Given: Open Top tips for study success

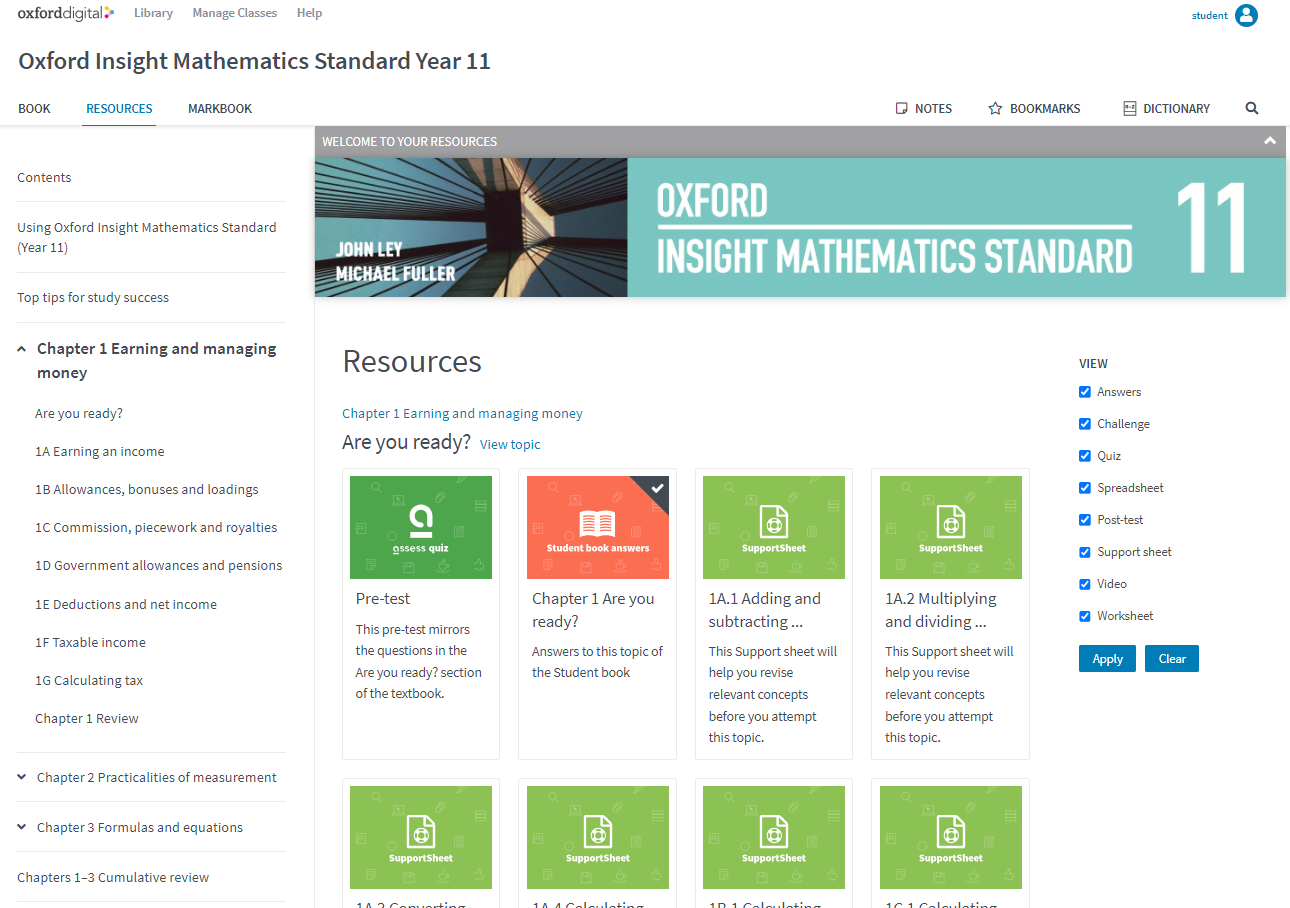Looking at the screenshot, I should (93, 297).
